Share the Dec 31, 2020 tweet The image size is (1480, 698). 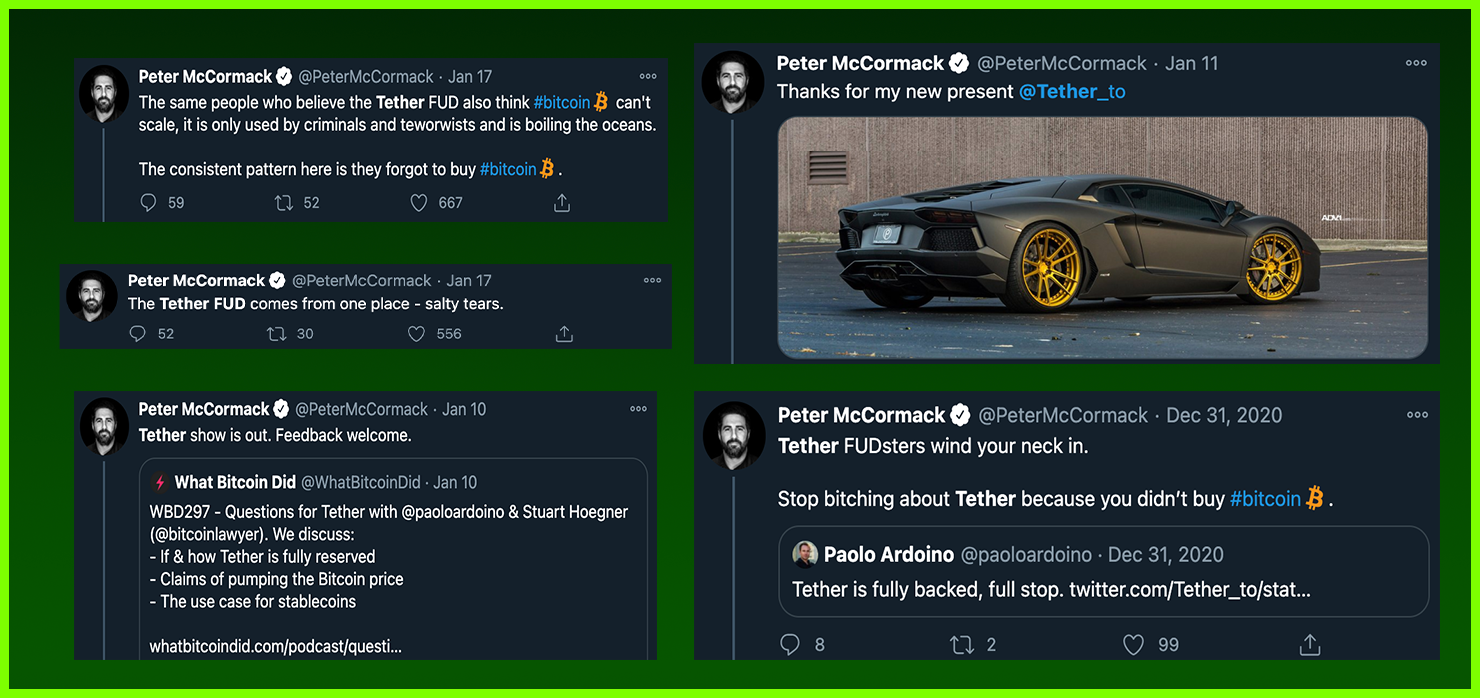[1310, 645]
